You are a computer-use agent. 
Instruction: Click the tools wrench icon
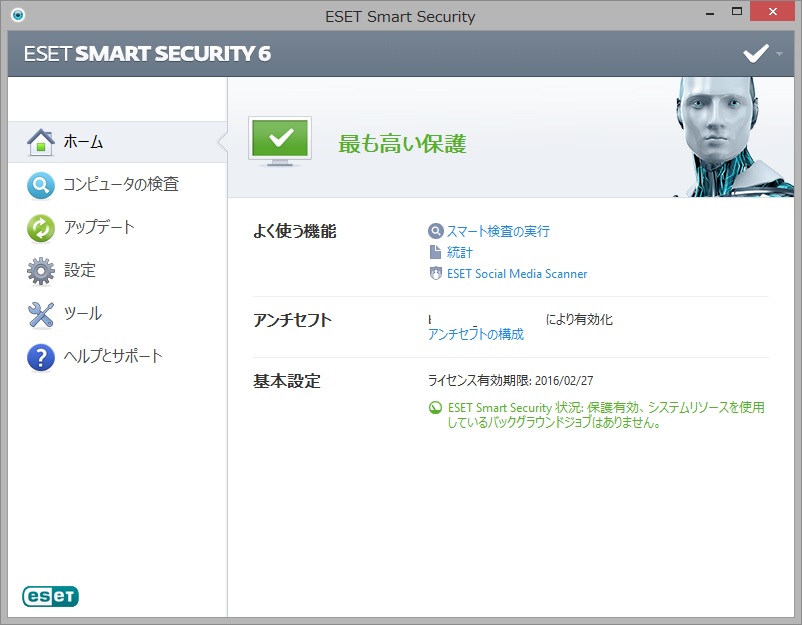[x=40, y=314]
